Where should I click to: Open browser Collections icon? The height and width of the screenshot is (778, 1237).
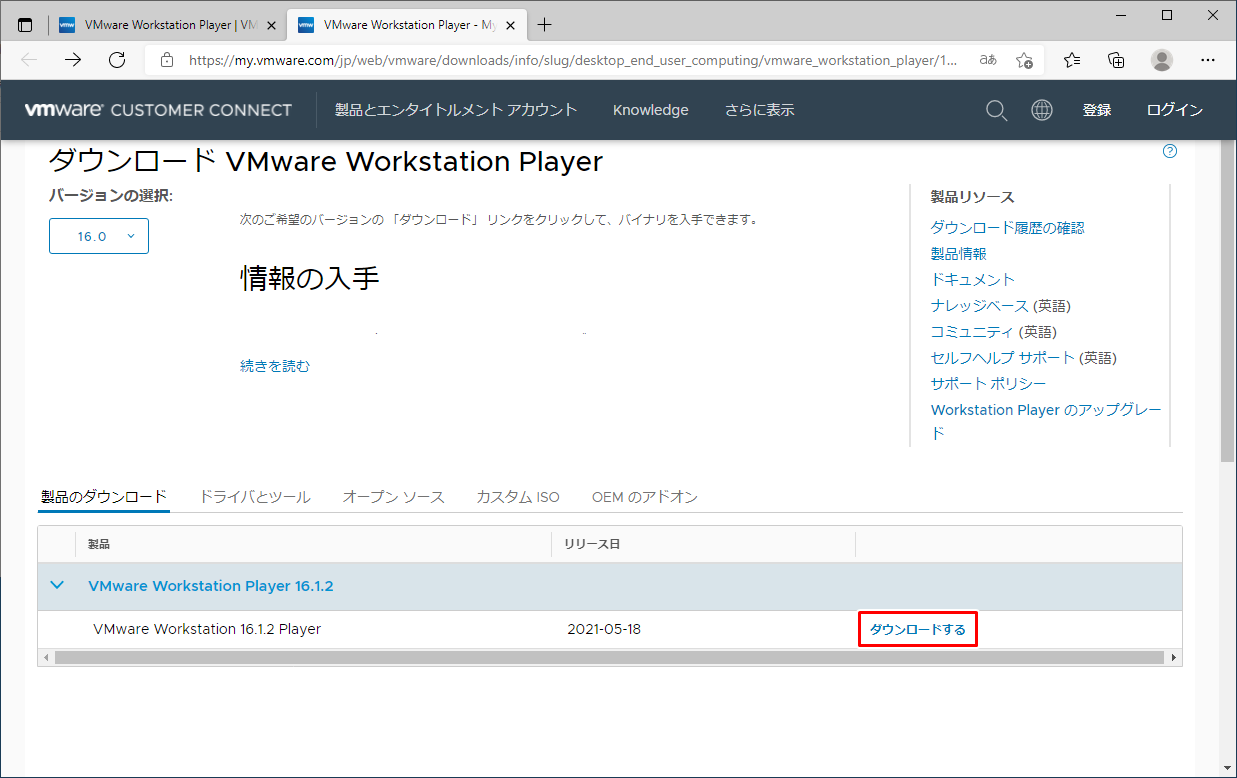point(1117,60)
